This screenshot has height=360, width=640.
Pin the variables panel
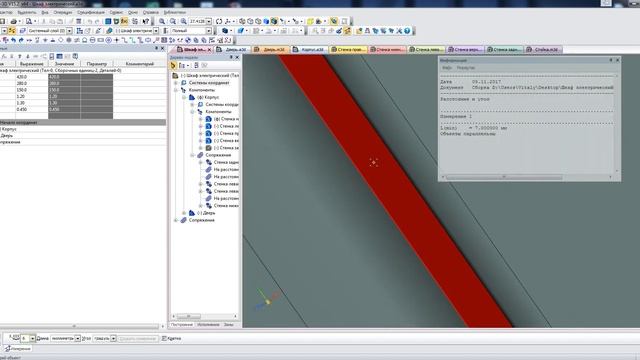pyautogui.click(x=156, y=48)
